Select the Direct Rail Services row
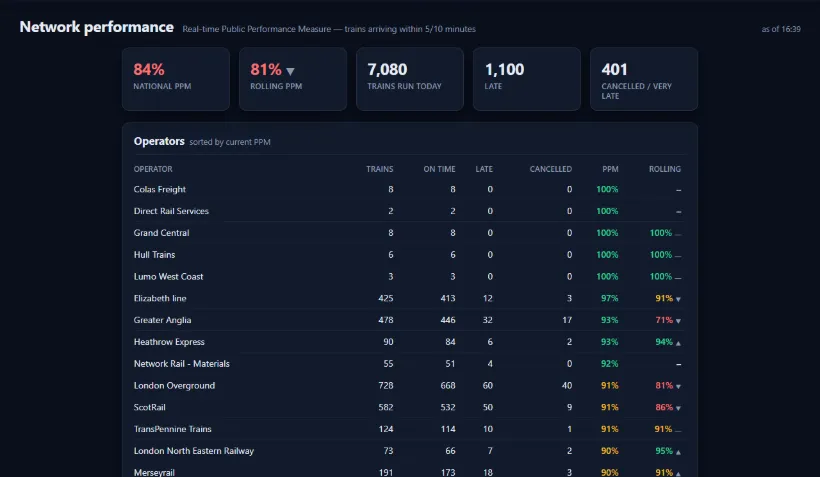 click(410, 211)
